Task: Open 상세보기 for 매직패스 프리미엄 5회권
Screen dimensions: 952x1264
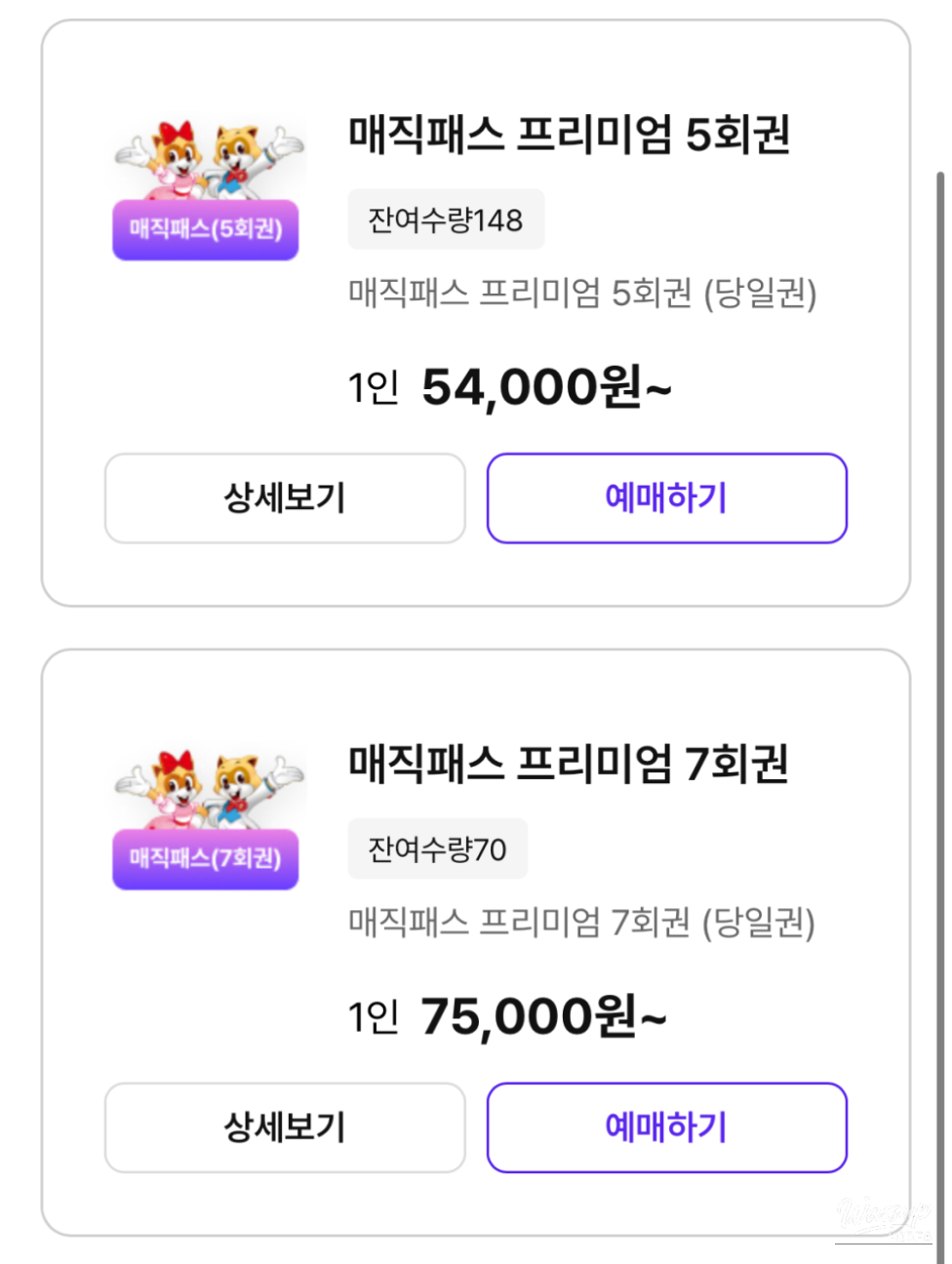Action: 285,498
